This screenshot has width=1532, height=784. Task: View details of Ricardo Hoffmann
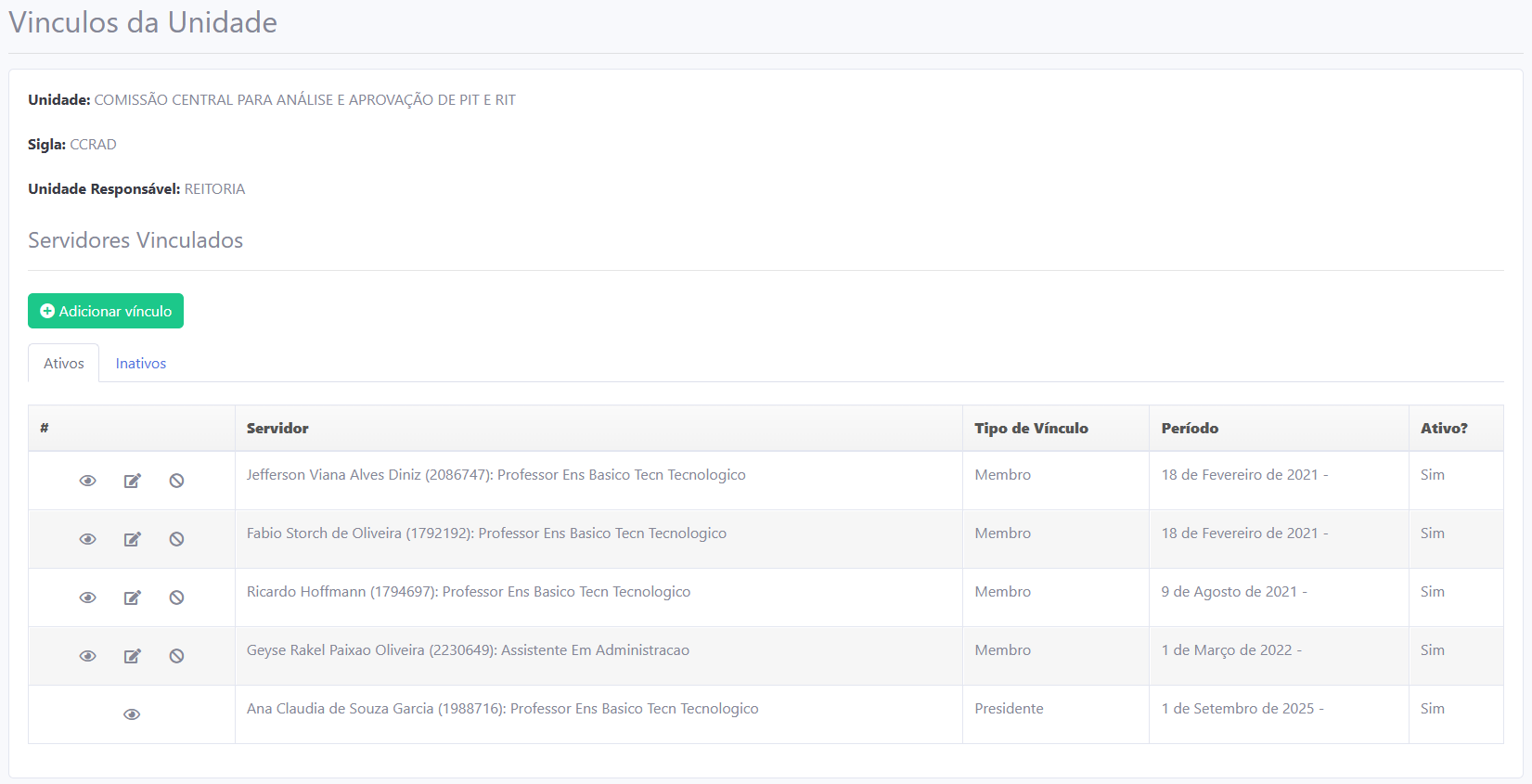tap(87, 598)
